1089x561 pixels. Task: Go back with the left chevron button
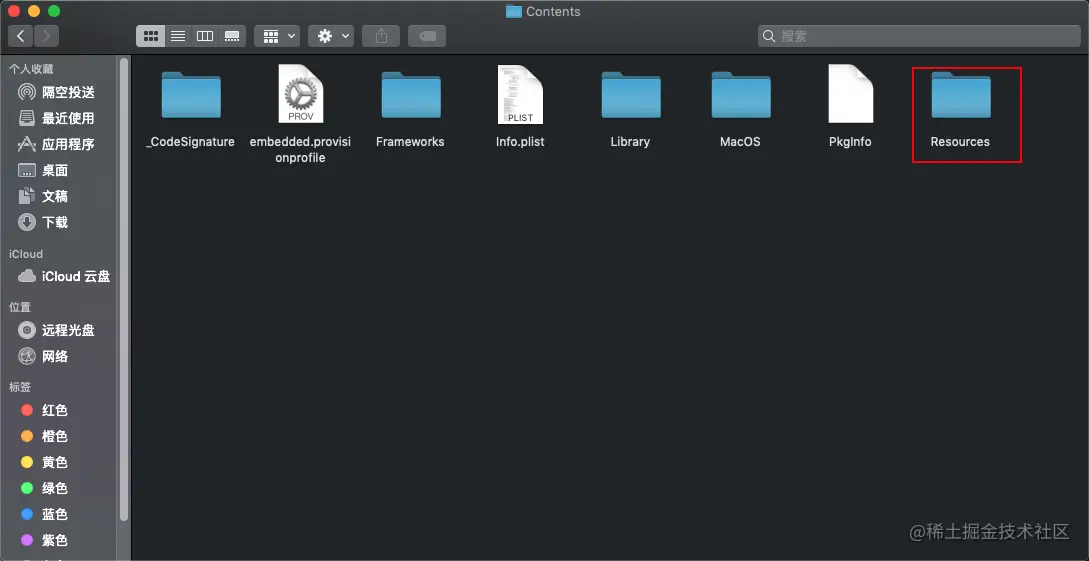21,36
